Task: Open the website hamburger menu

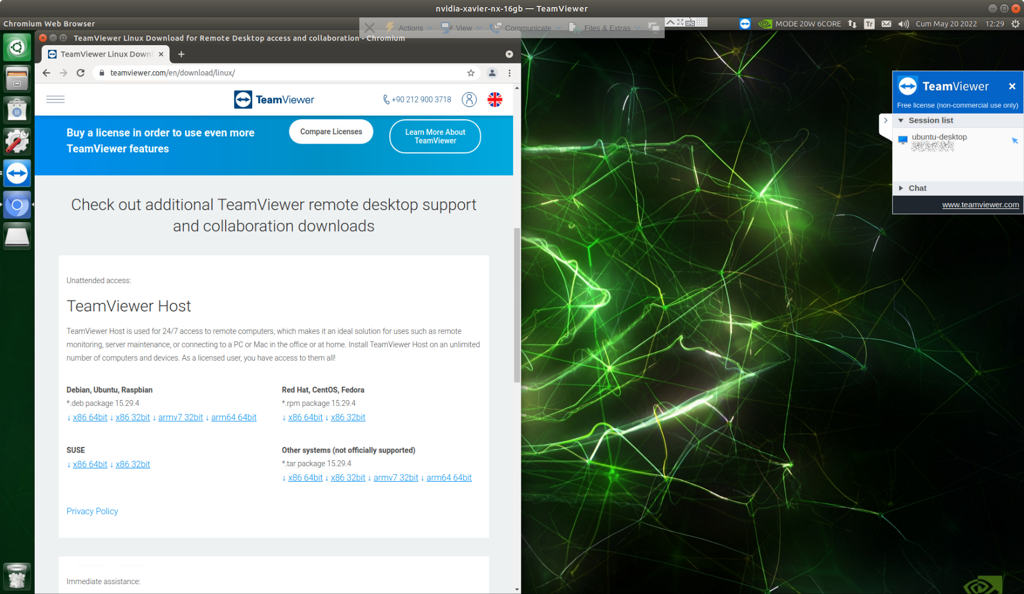Action: pyautogui.click(x=56, y=99)
